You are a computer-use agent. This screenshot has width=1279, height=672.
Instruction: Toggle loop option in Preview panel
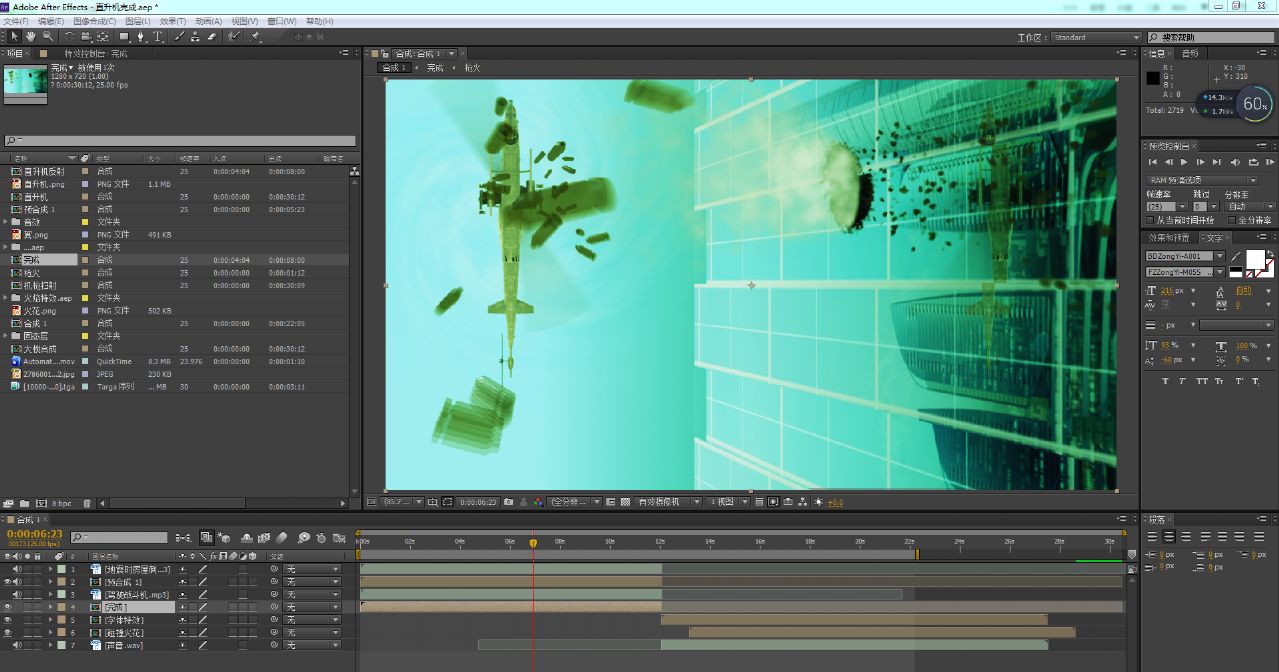tap(1253, 162)
